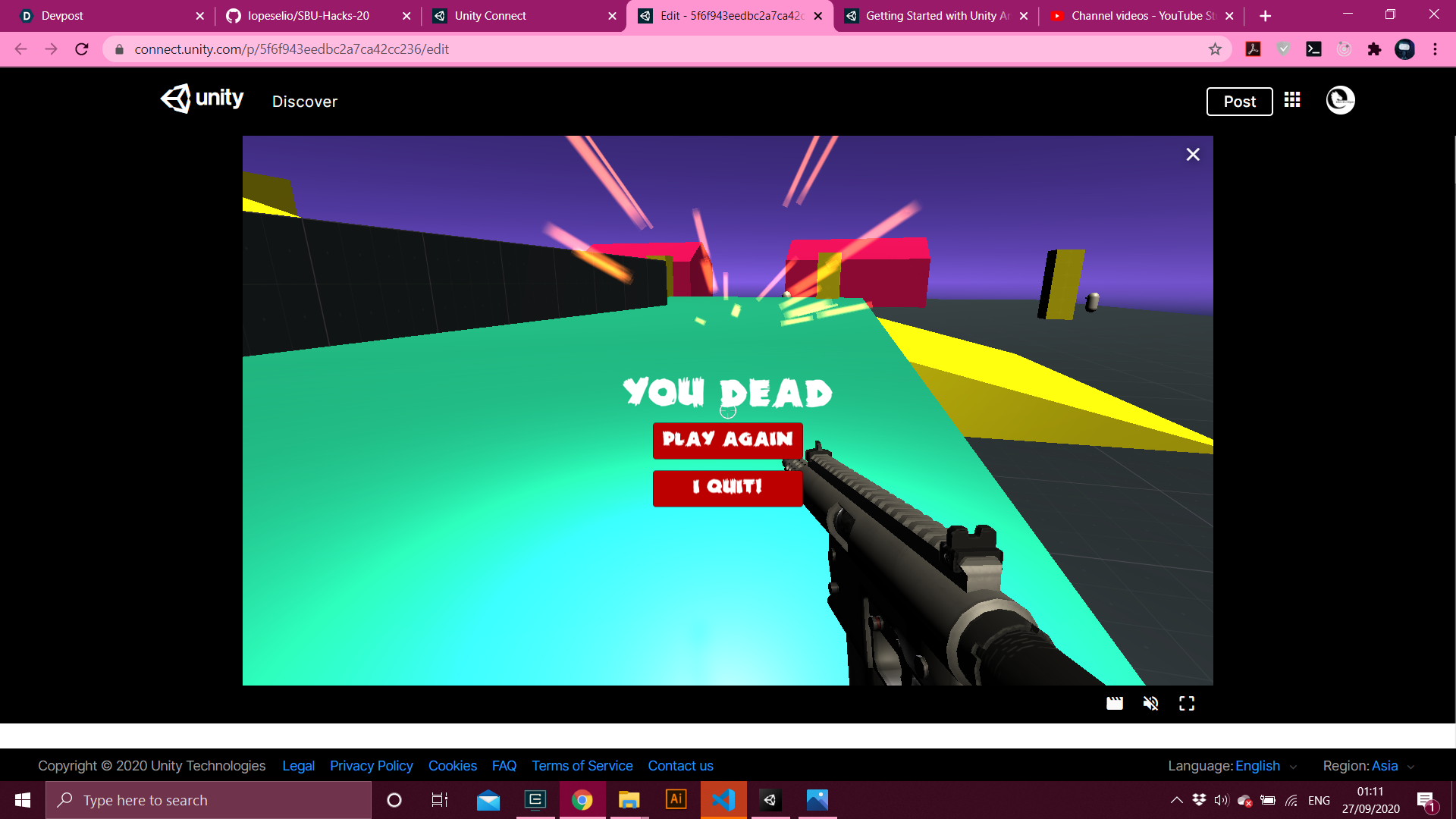
Task: Click the Unity logo
Action: (x=202, y=99)
